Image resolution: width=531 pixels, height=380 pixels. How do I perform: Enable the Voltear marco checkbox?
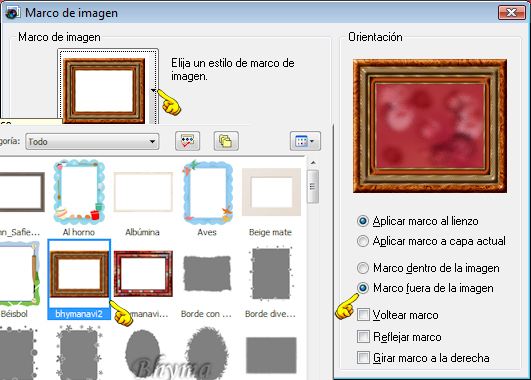tap(363, 315)
